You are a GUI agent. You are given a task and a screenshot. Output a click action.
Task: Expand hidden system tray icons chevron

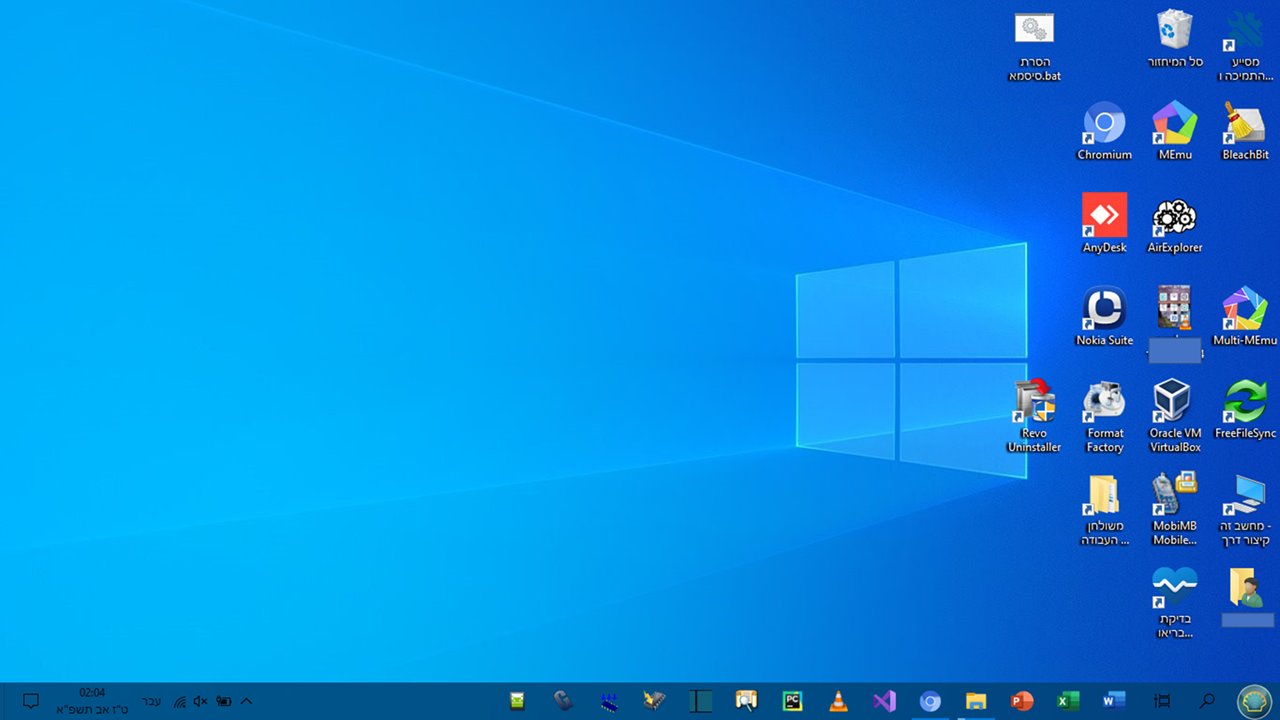(247, 701)
